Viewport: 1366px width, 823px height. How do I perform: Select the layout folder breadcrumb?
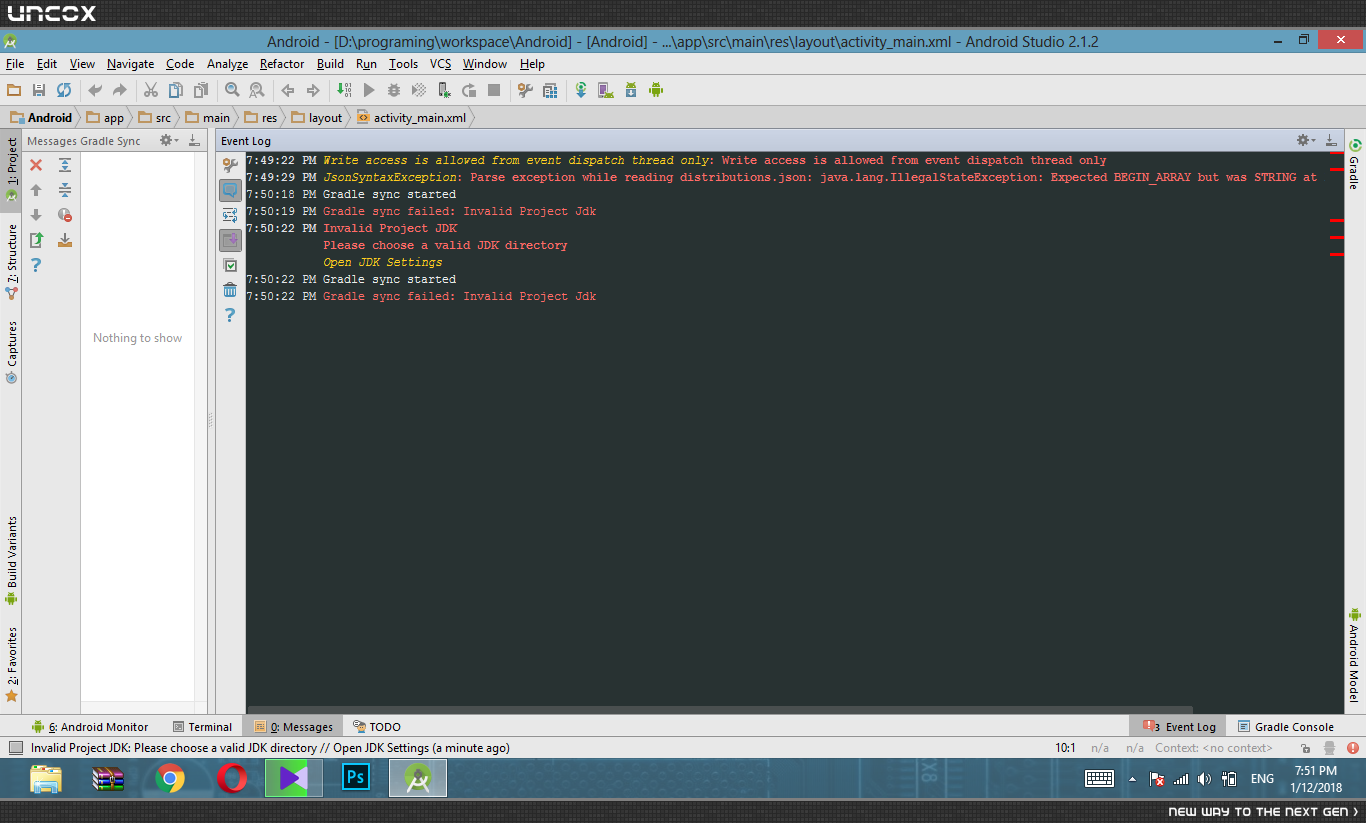coord(317,118)
